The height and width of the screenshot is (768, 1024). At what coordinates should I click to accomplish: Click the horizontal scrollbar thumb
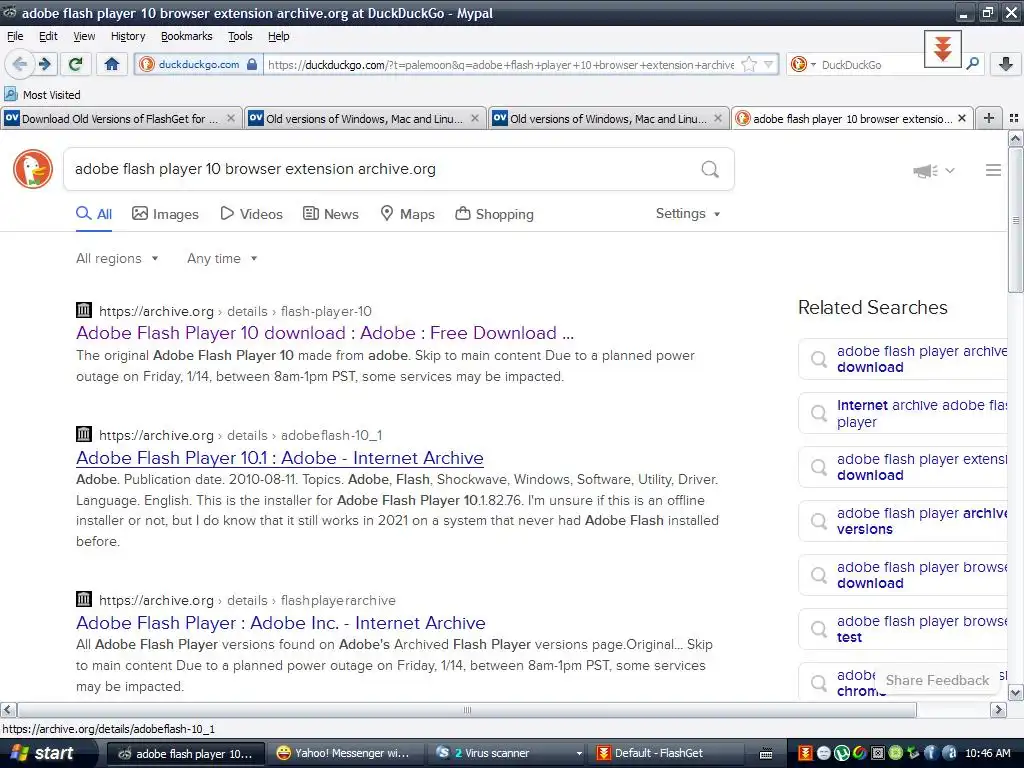[467, 710]
